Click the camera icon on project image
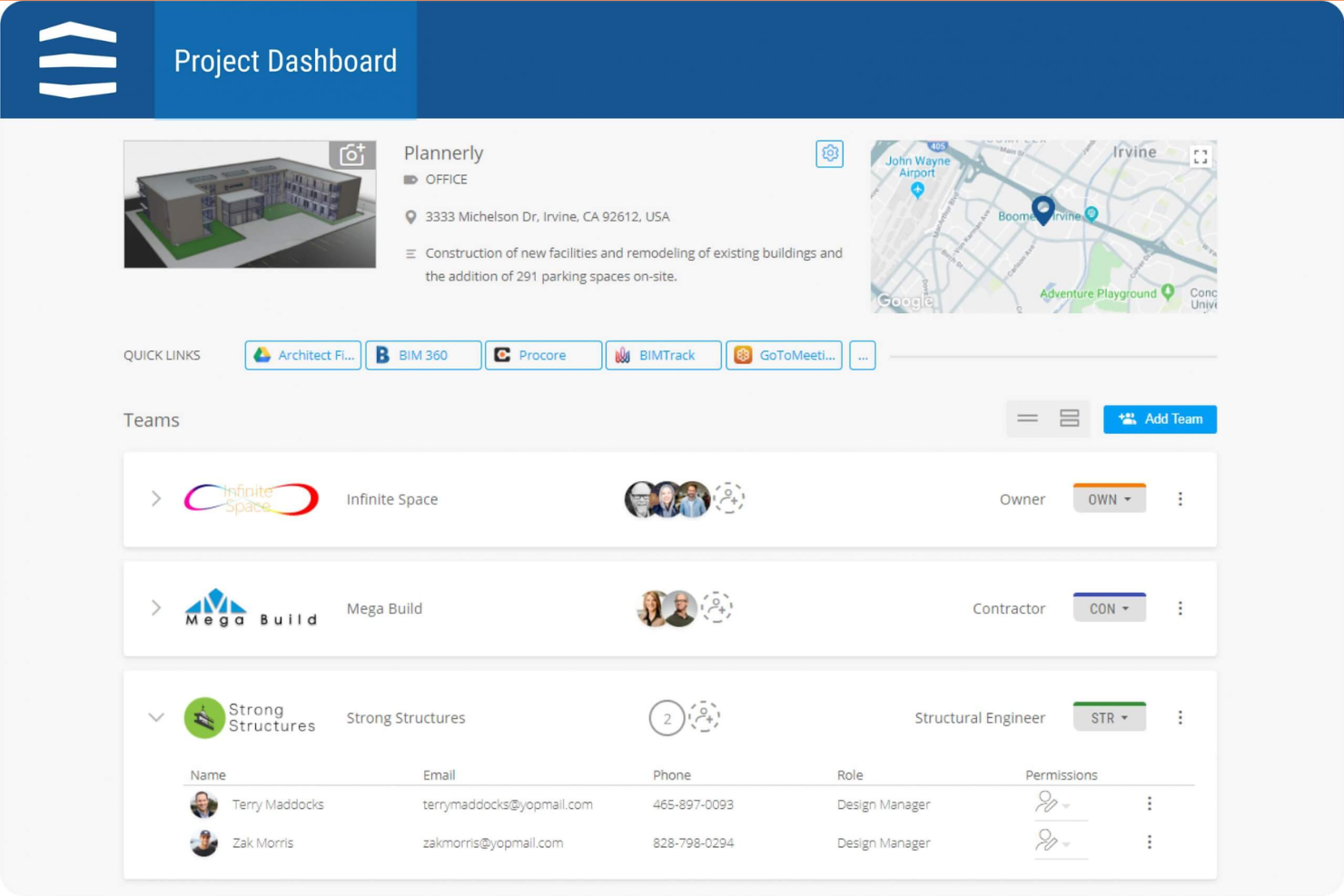The width and height of the screenshot is (1344, 896). [352, 154]
